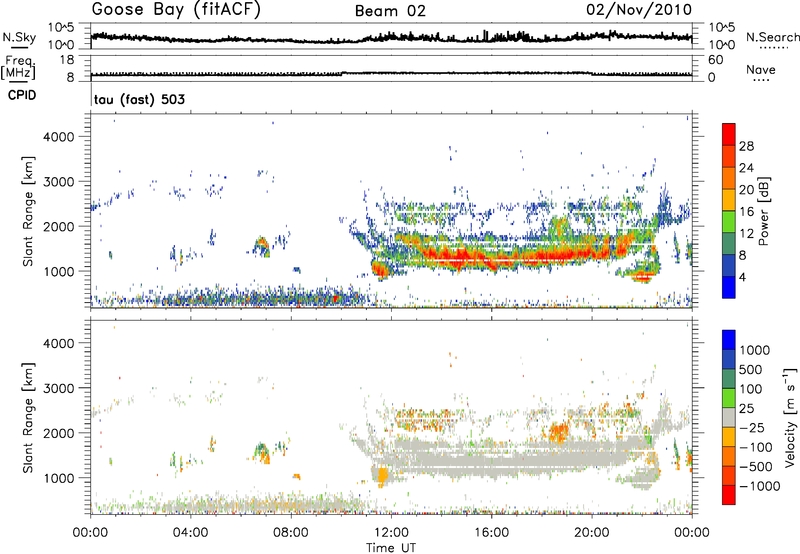The image size is (800, 554).
Task: Click the 4 value on Power colorbar
Action: (743, 277)
